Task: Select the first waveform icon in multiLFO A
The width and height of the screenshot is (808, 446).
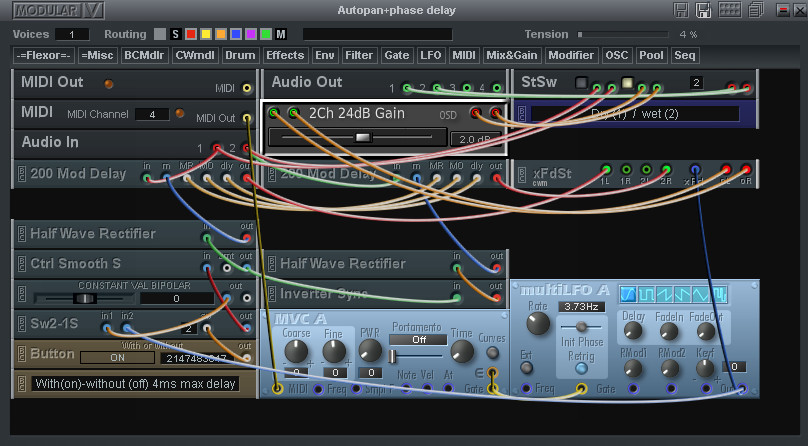Action: click(x=628, y=294)
